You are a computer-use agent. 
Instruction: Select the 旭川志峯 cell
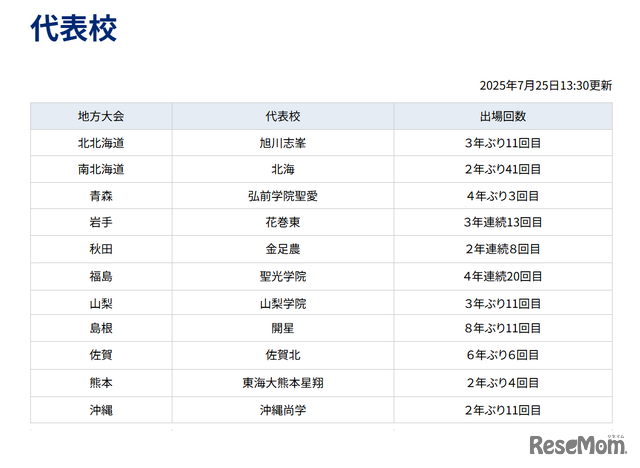(283, 143)
